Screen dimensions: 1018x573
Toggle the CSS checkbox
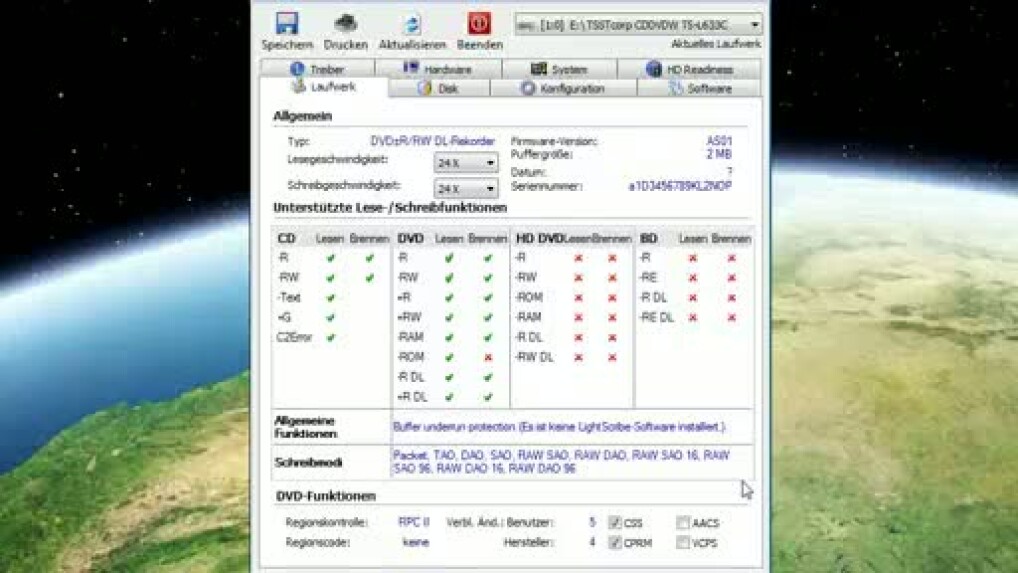click(x=615, y=522)
